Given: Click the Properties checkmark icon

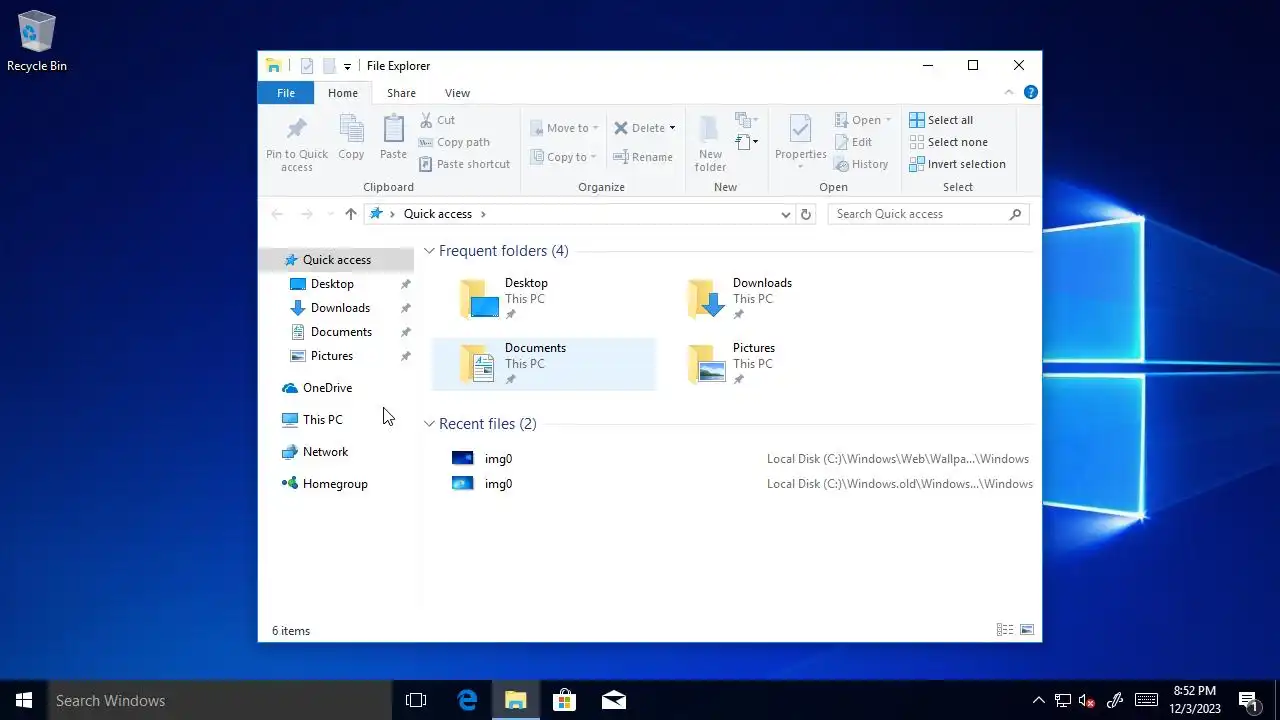Looking at the screenshot, I should point(800,128).
